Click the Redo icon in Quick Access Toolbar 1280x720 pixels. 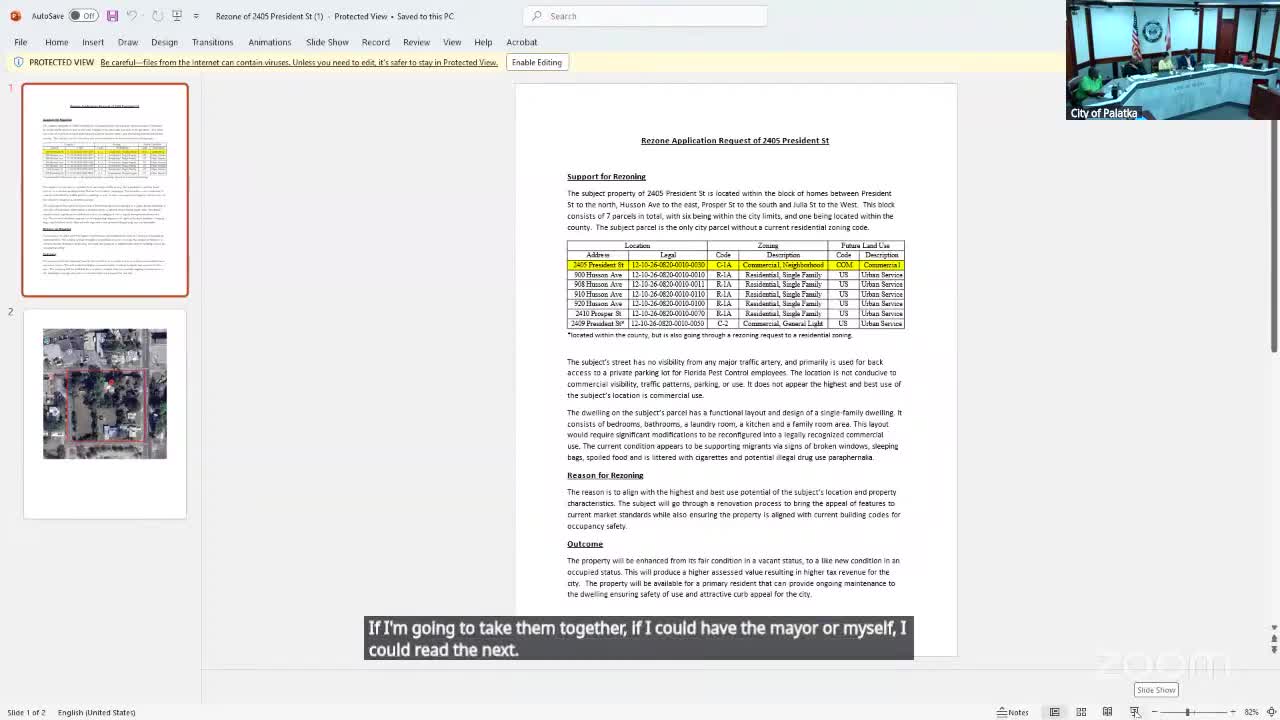[x=157, y=16]
